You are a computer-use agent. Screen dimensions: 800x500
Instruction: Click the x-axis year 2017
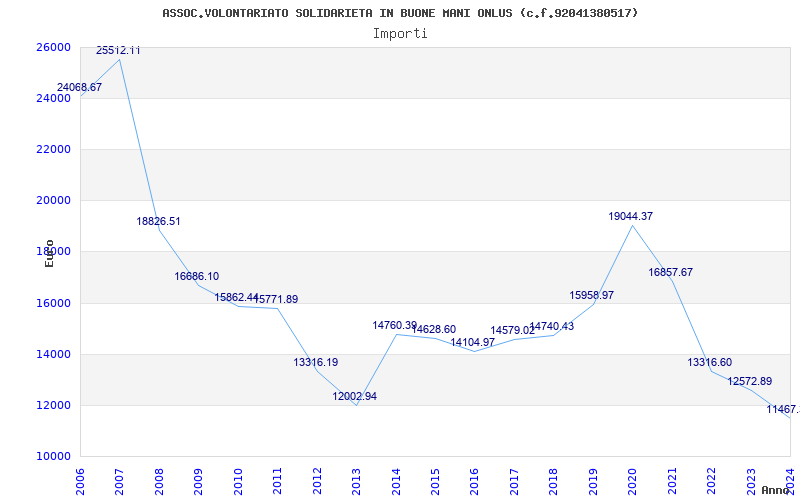514,481
